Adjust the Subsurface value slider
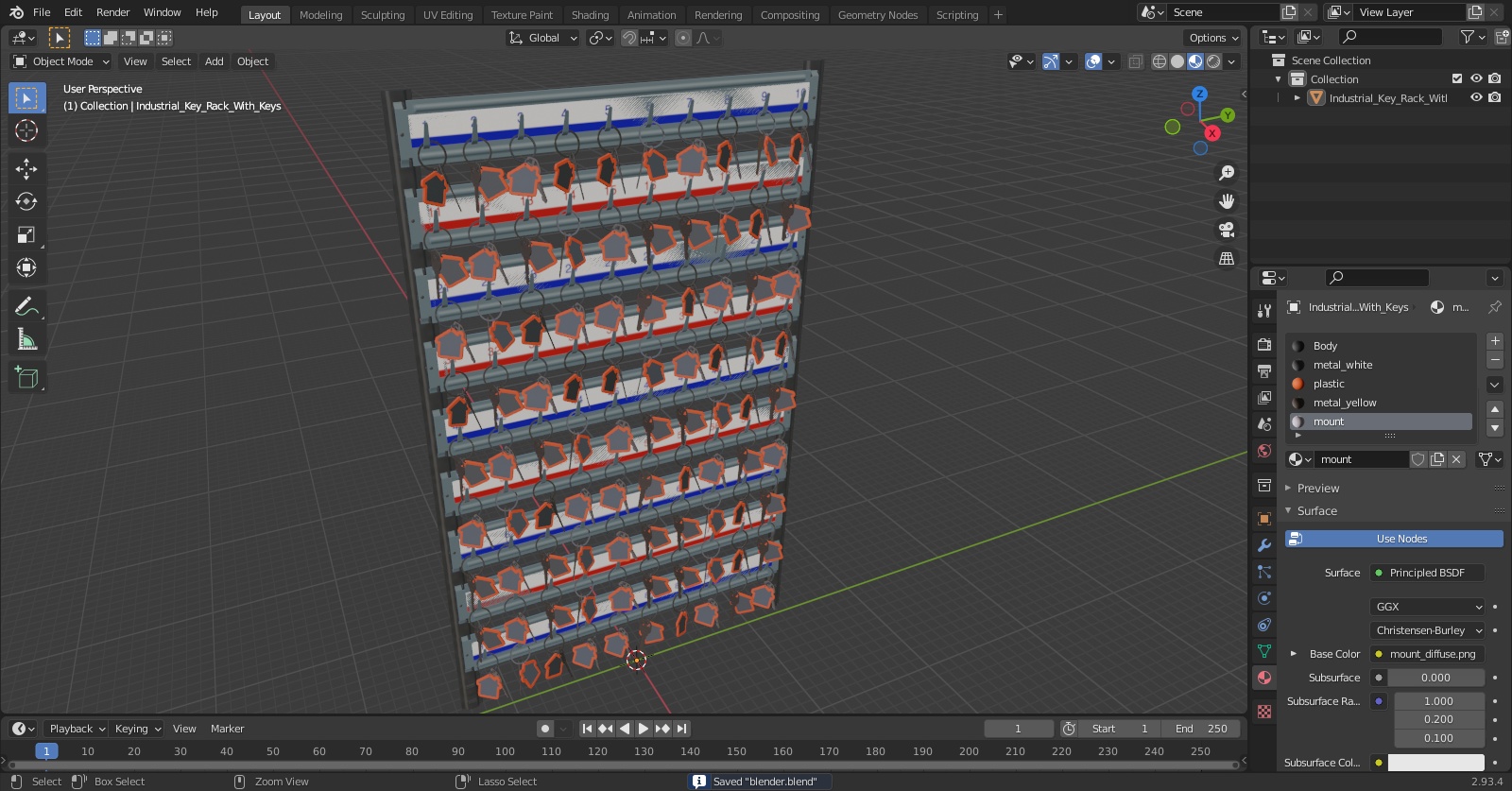The width and height of the screenshot is (1512, 791). [x=1436, y=678]
